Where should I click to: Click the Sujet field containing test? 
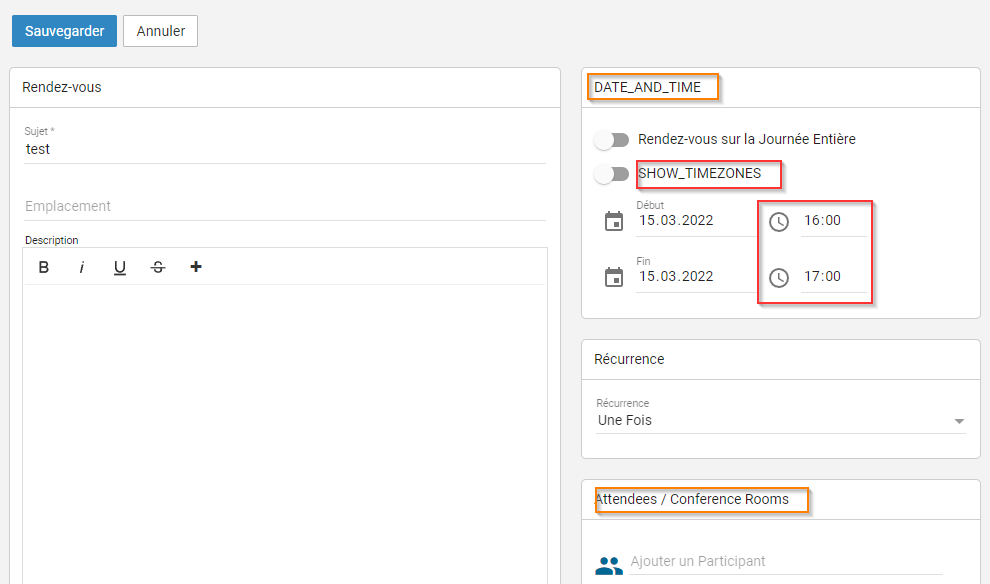pos(285,149)
